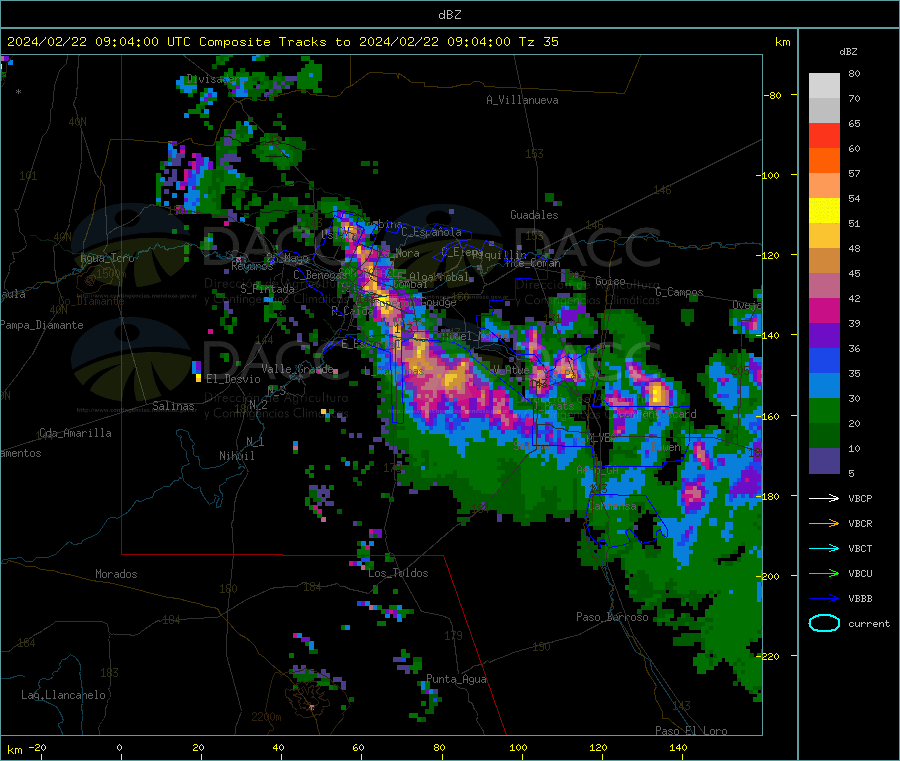Click the '140' tick on bottom km axis

click(x=678, y=747)
